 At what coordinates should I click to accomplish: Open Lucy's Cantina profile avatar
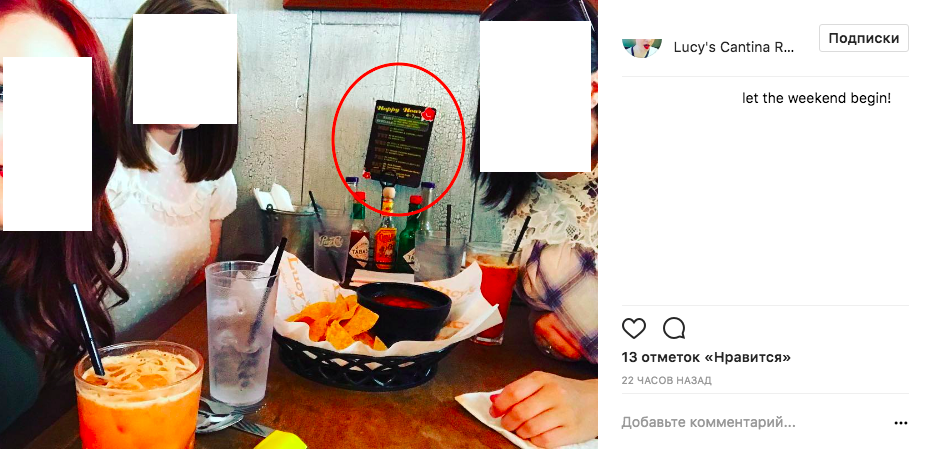tap(641, 48)
